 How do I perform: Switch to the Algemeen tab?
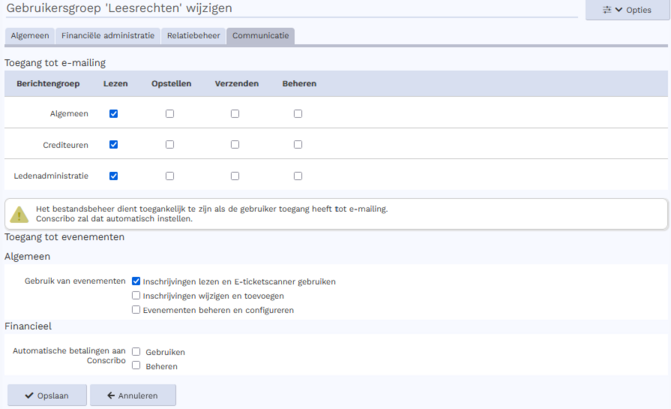30,36
